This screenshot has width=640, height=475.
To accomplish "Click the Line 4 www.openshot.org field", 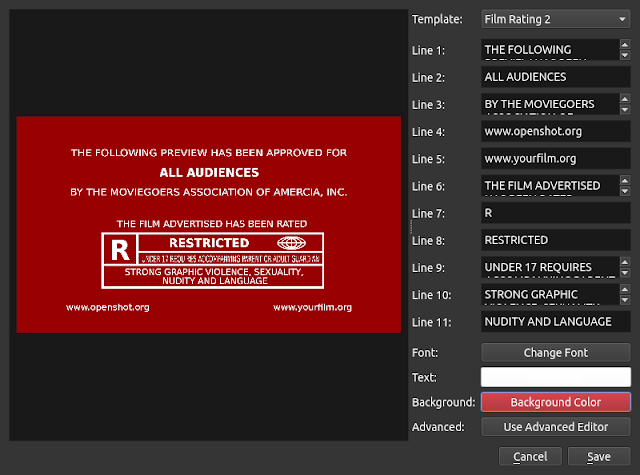I will (556, 131).
